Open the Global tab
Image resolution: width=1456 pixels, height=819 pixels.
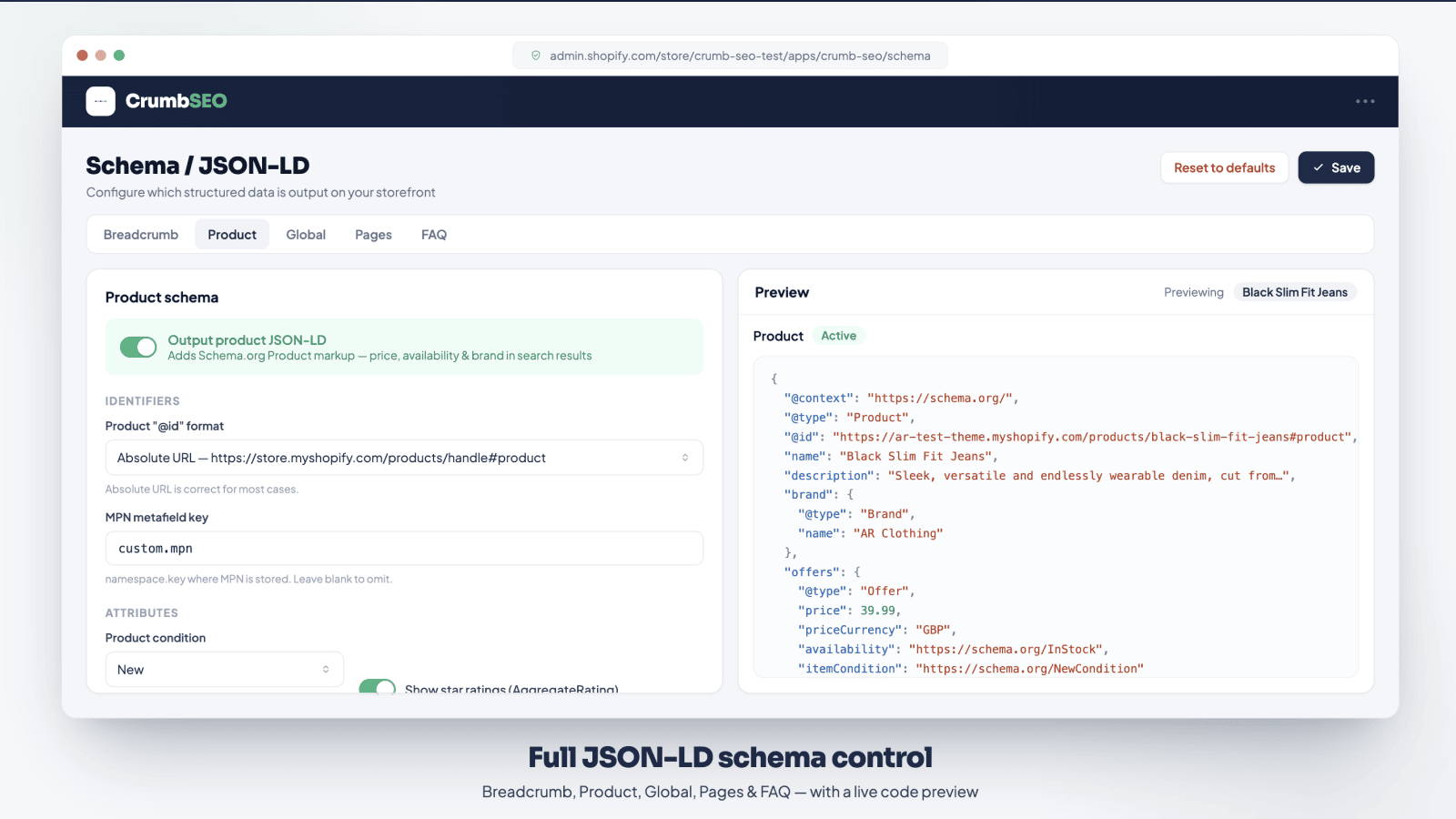[306, 235]
